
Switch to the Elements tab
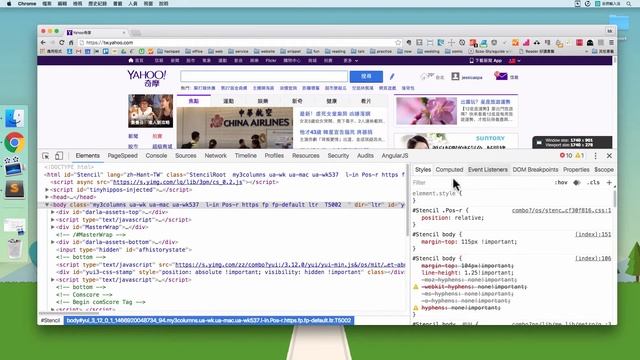pyautogui.click(x=87, y=156)
